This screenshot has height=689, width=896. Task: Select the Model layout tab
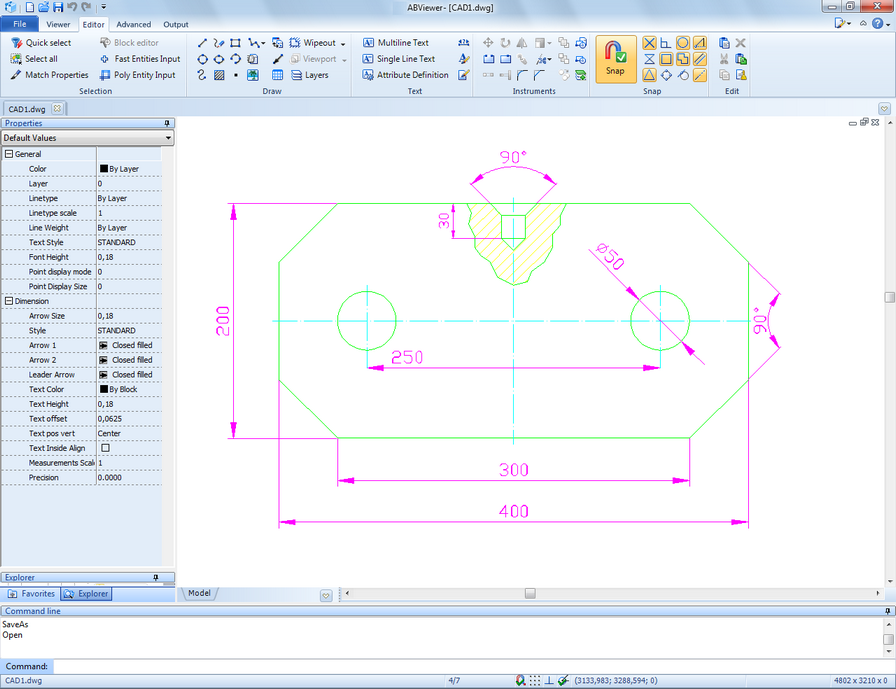tap(199, 593)
